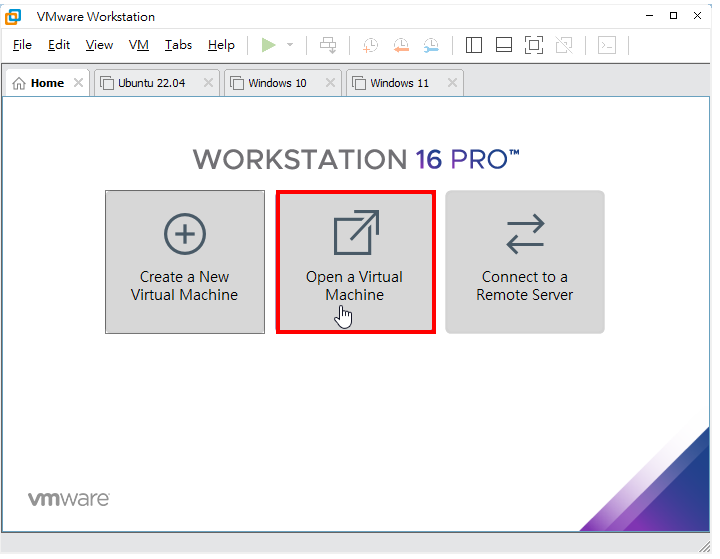The height and width of the screenshot is (559, 720).
Task: Click Create a New Virtual Machine label
Action: tap(185, 286)
